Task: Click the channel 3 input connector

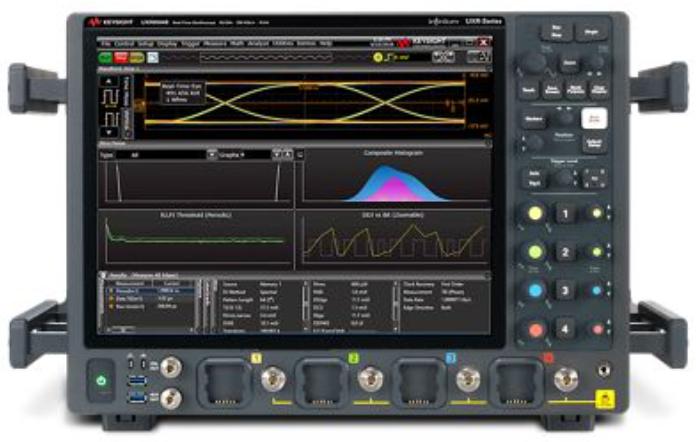Action: point(468,379)
